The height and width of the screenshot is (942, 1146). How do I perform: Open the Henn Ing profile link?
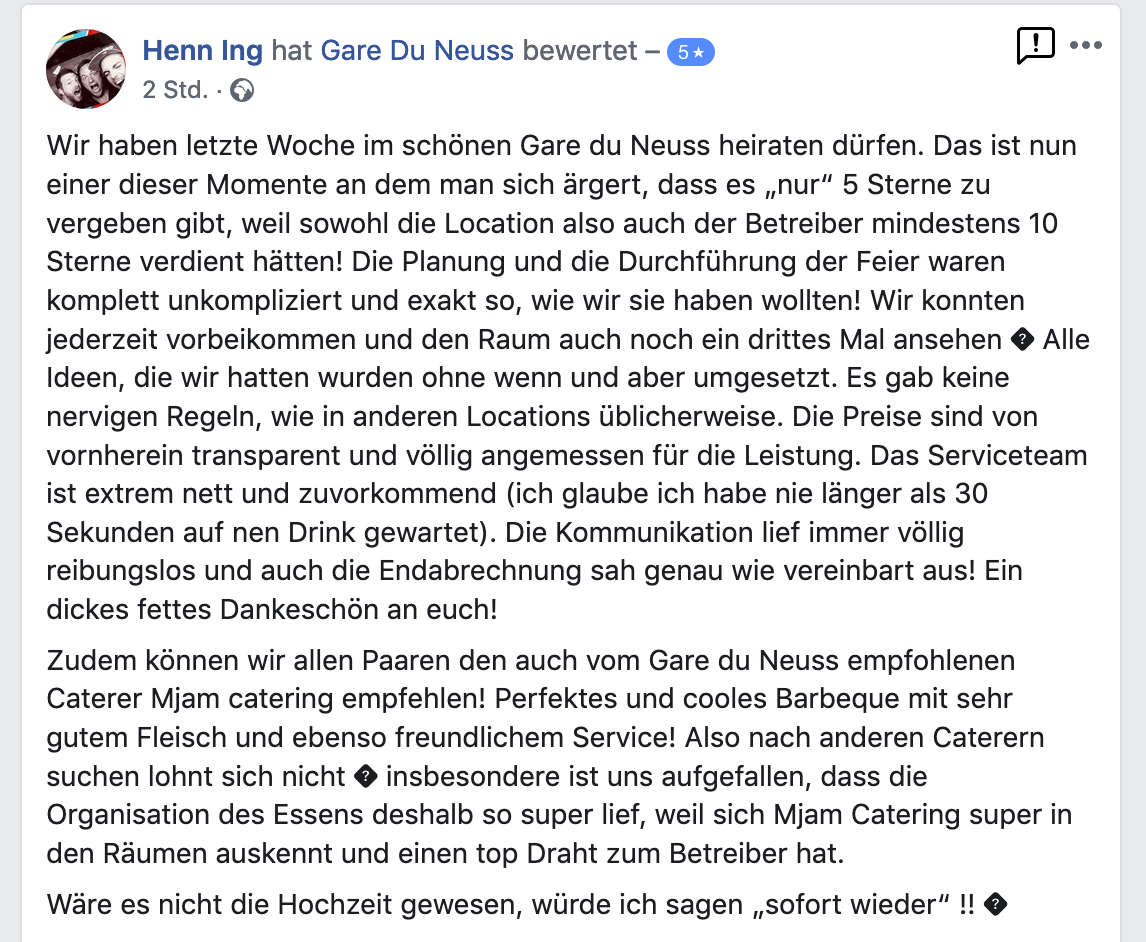pos(202,50)
